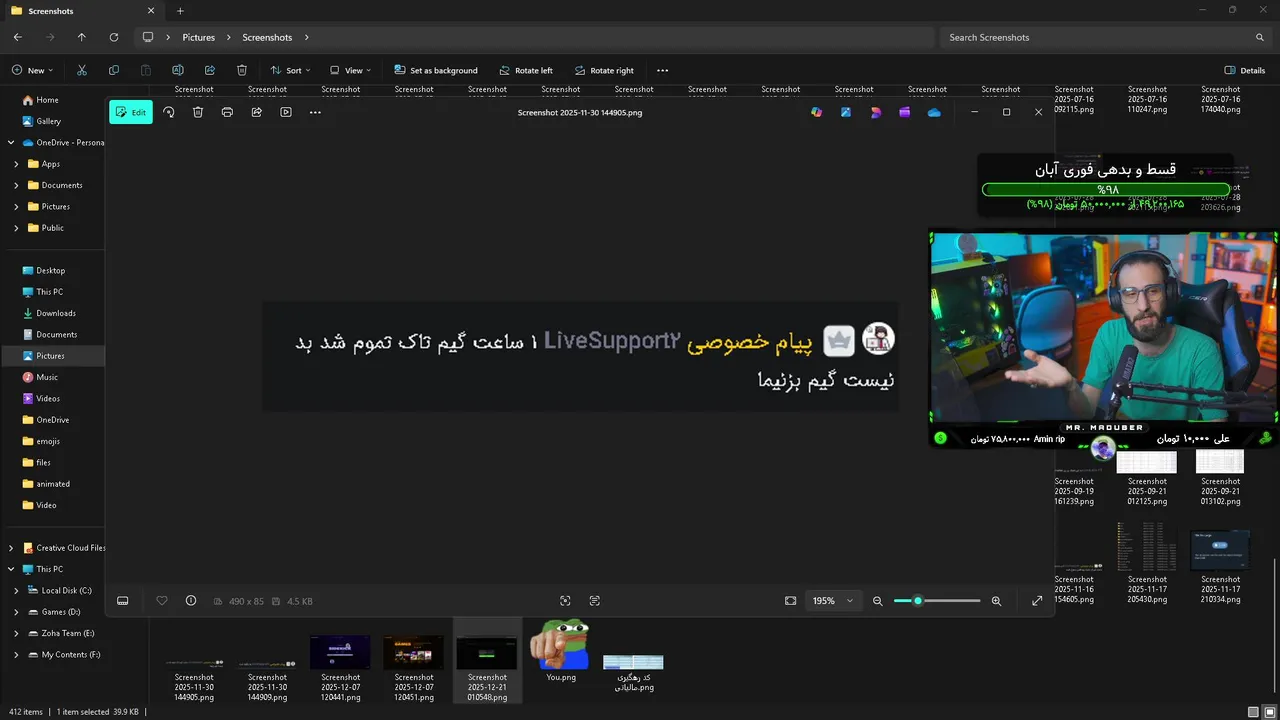
Task: Share the selected file from Explorer toolbar
Action: point(210,70)
